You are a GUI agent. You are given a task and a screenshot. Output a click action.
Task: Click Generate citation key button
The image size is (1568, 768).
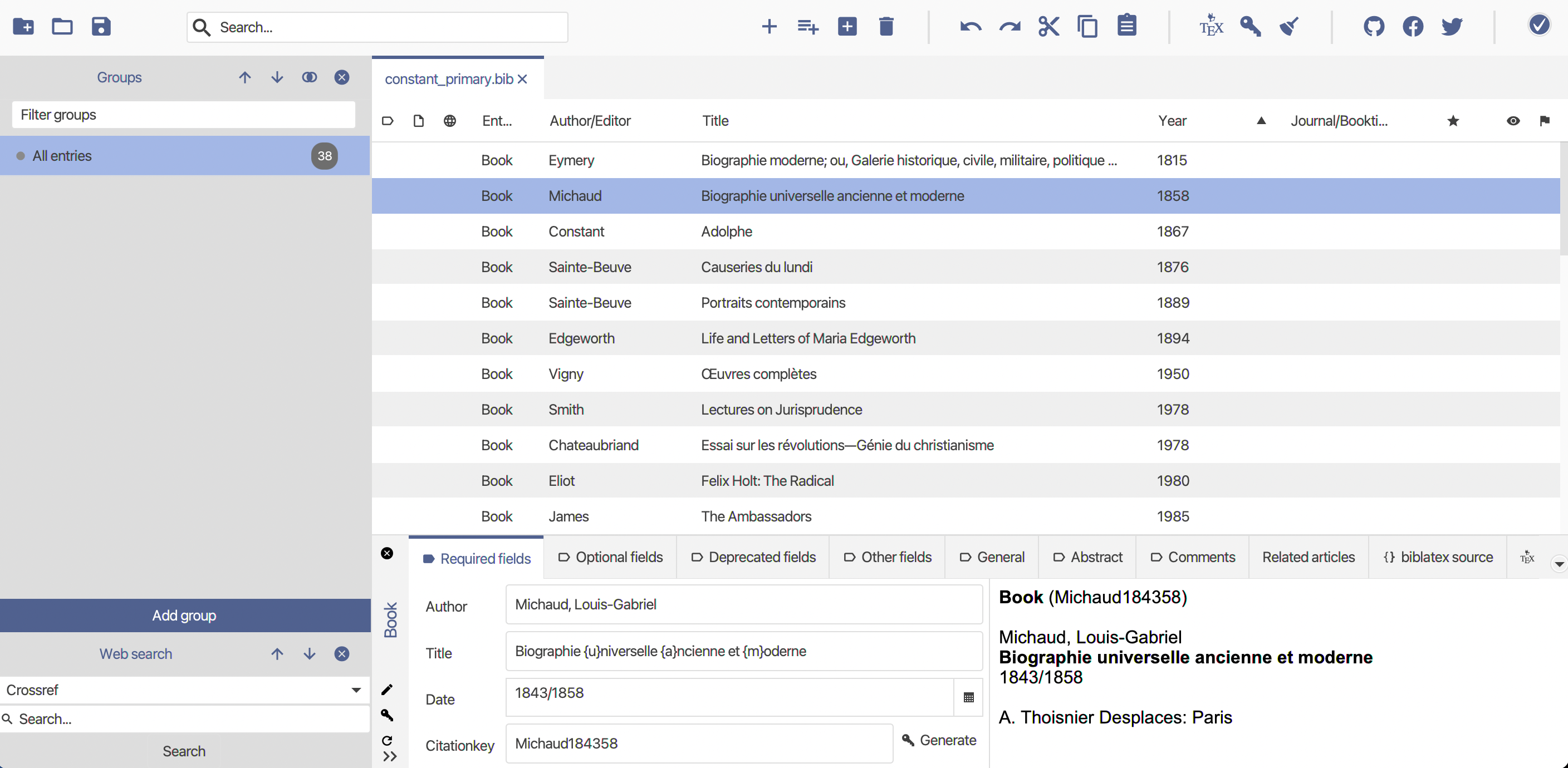click(939, 741)
